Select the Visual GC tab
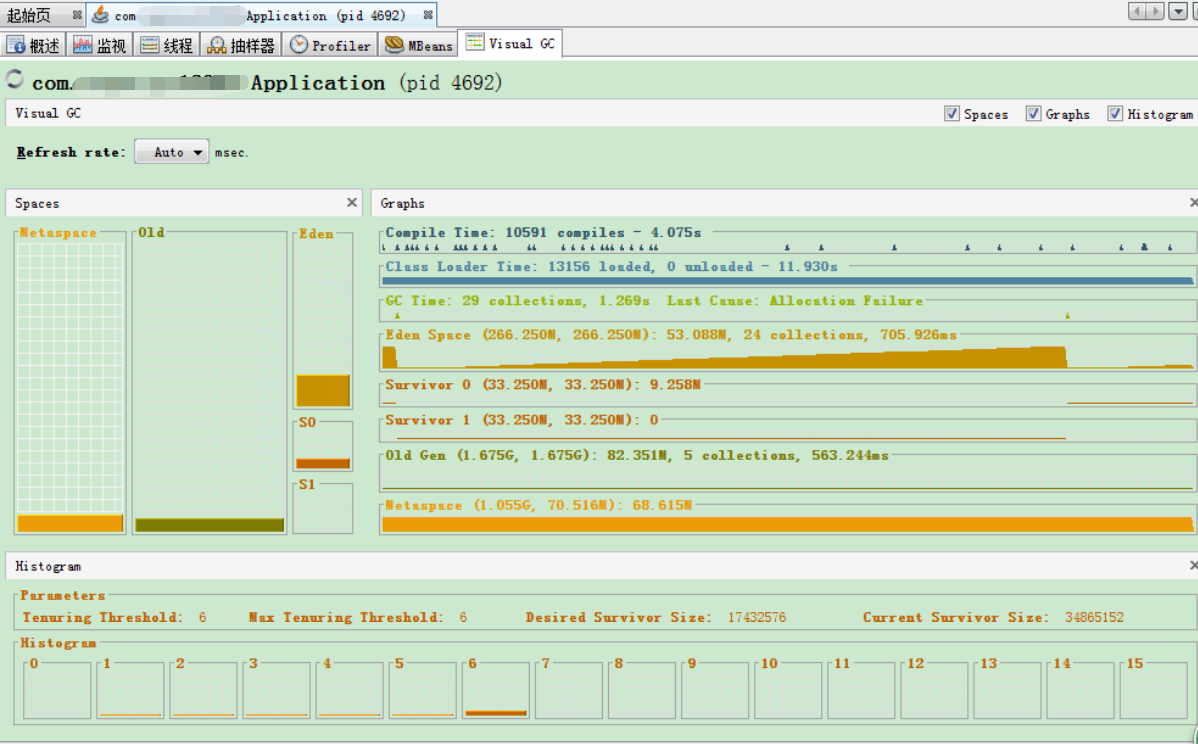Screen dimensions: 1198x744 (x=510, y=44)
